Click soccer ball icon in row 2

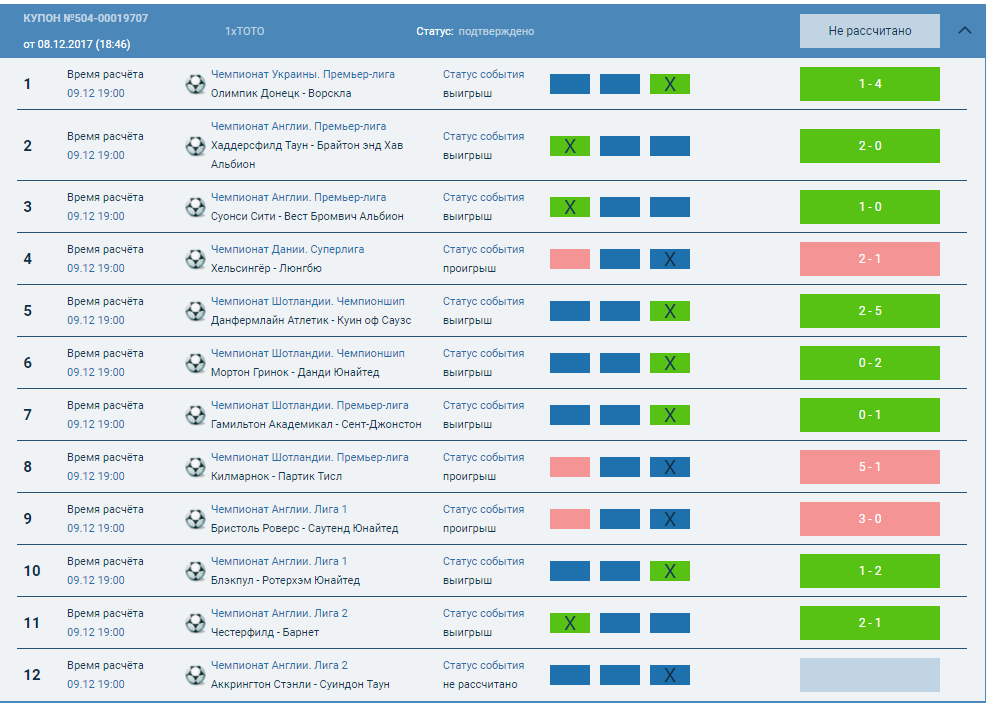pyautogui.click(x=195, y=146)
